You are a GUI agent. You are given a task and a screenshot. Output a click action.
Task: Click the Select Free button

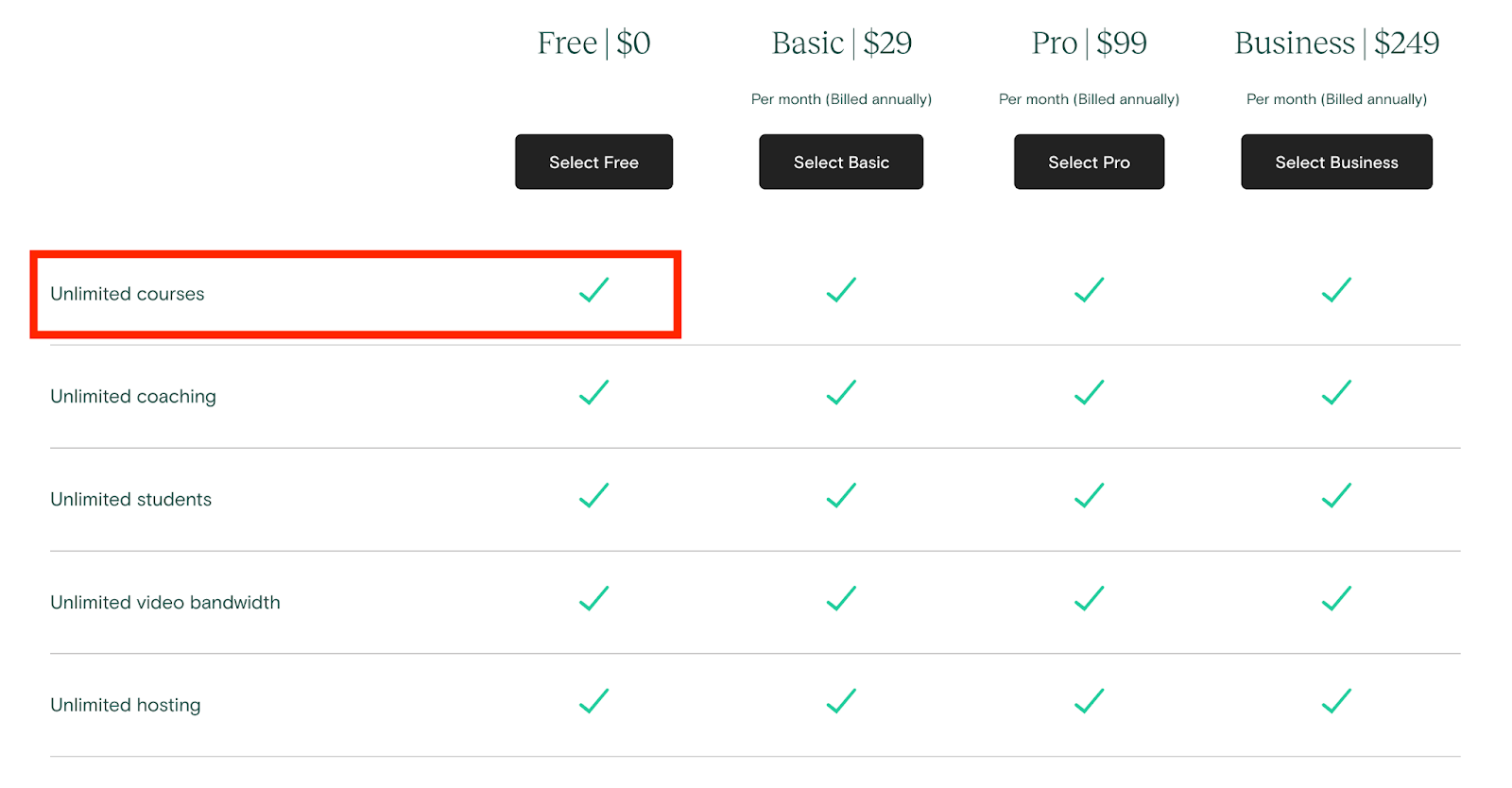[593, 162]
